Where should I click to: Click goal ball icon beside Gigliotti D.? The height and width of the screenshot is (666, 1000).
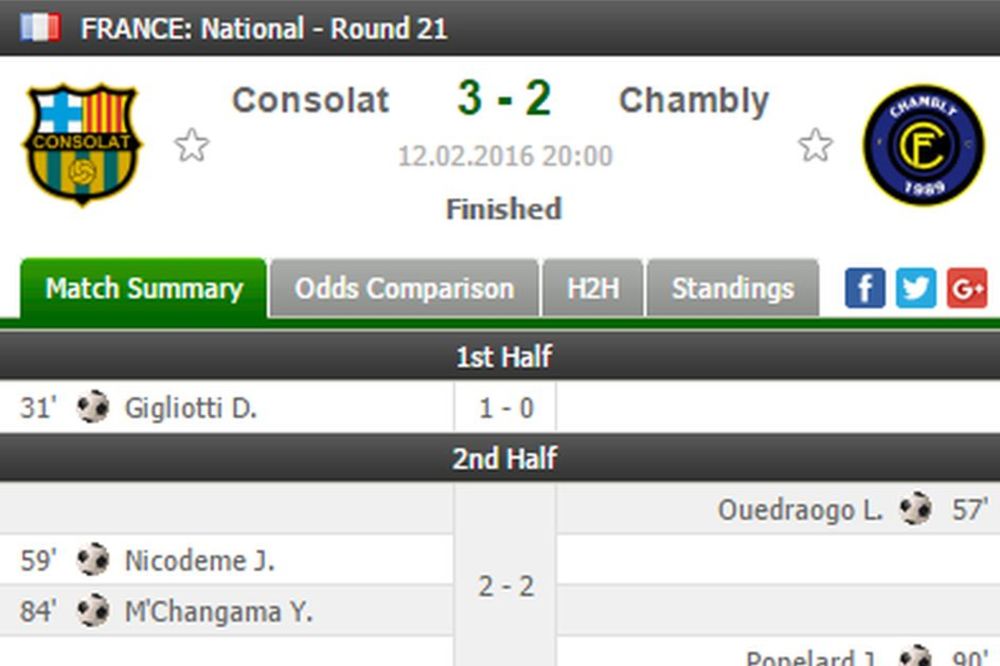point(93,407)
